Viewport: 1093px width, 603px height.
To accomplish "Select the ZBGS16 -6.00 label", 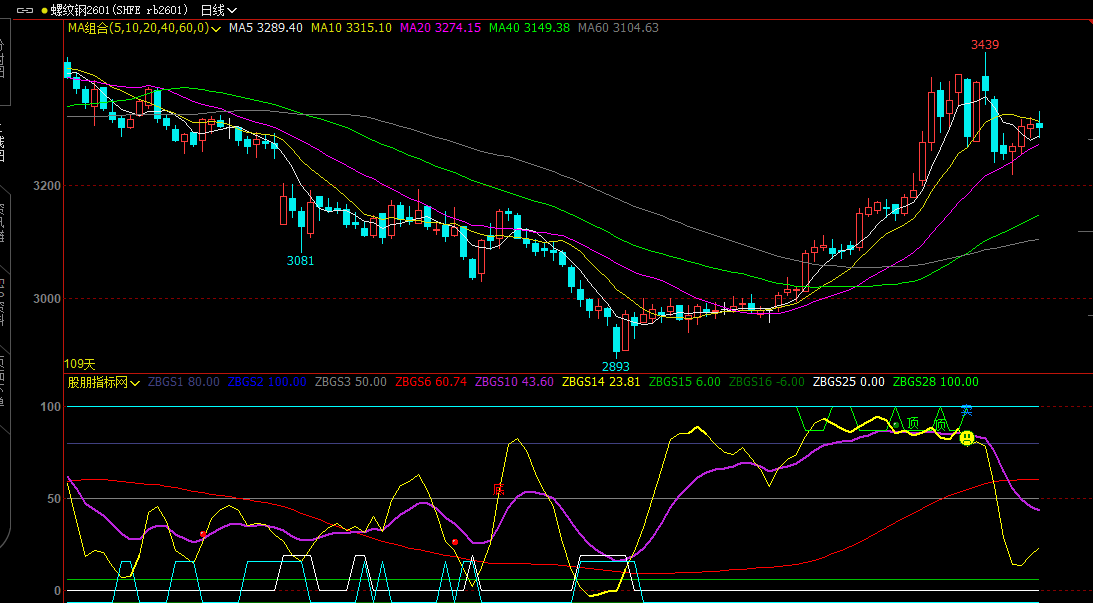I will pyautogui.click(x=767, y=382).
